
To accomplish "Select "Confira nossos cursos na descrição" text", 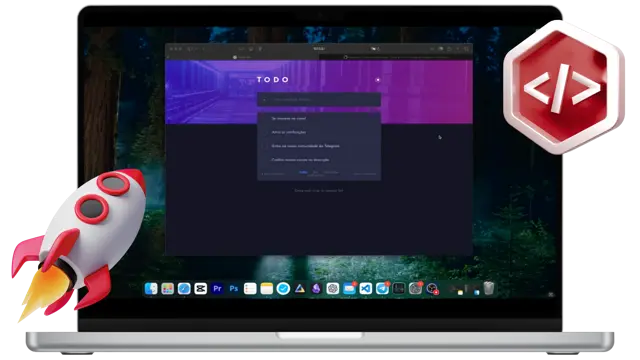I will 300,160.
